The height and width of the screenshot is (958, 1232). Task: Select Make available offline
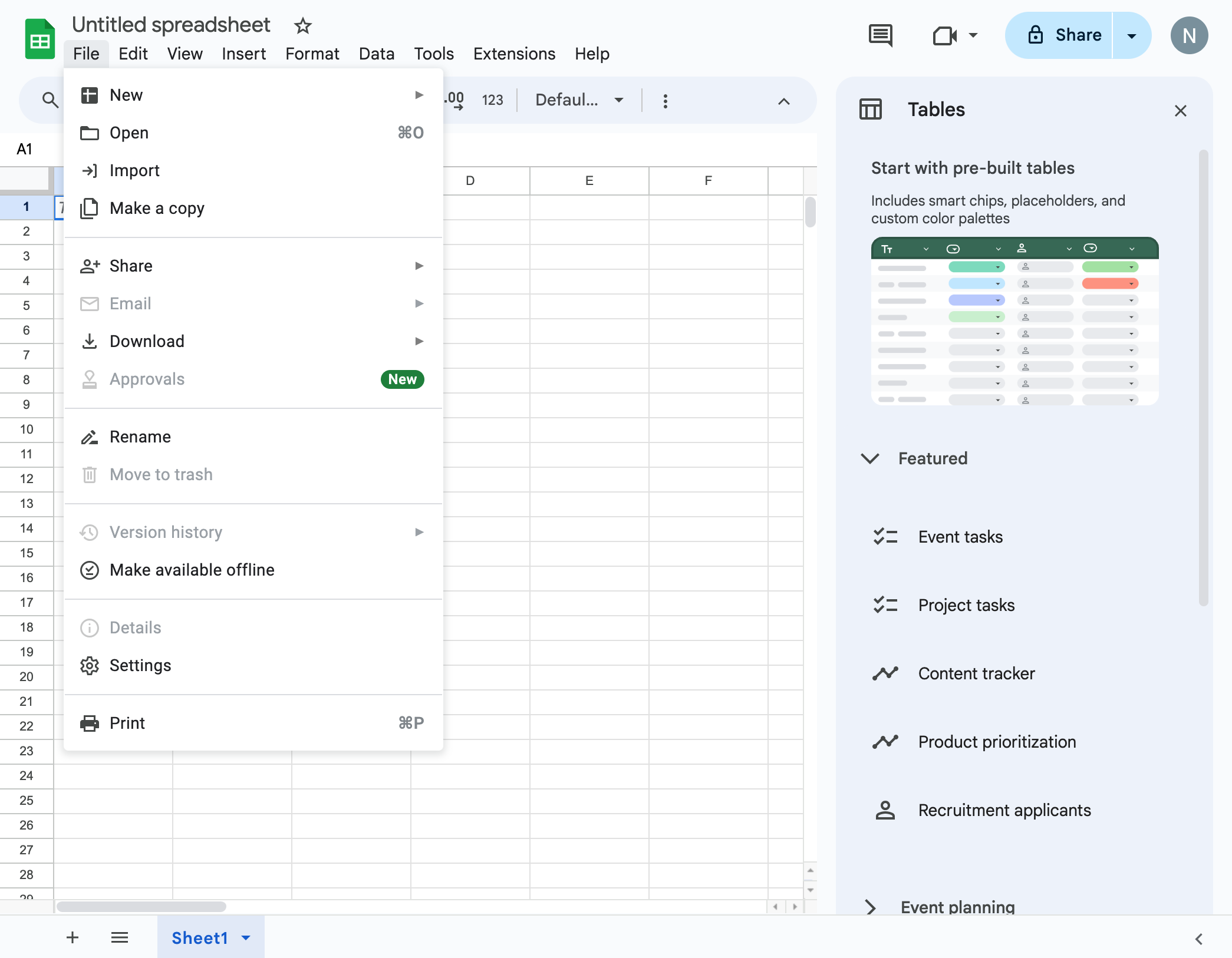[253, 570]
